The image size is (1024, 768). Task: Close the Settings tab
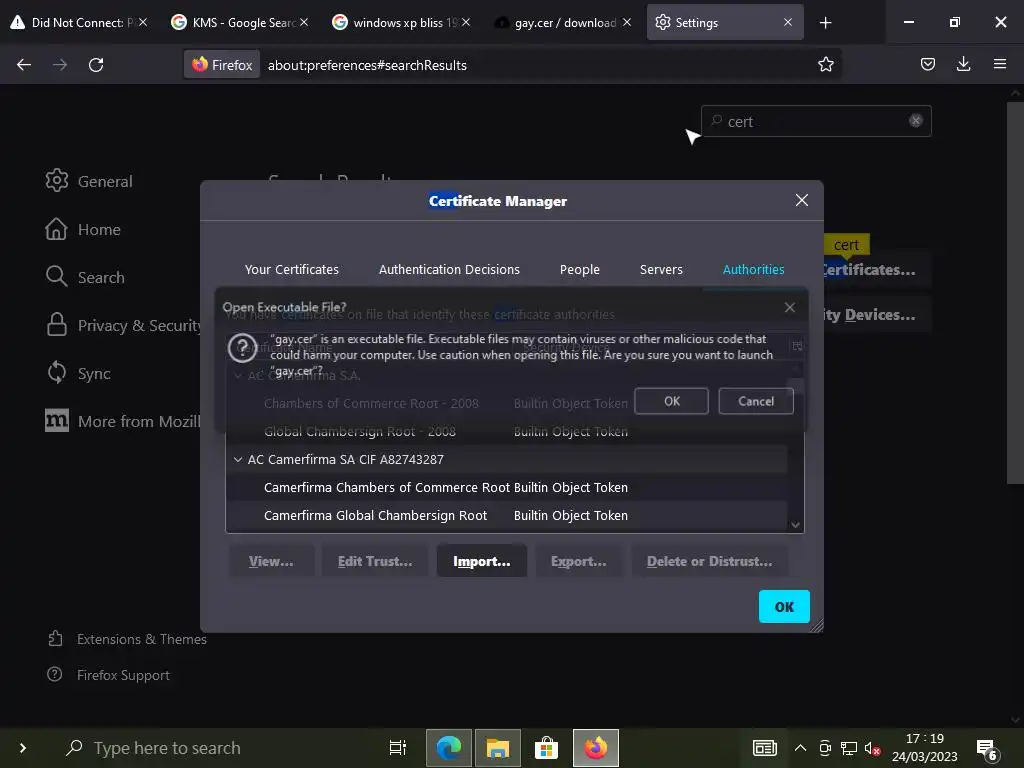click(788, 23)
